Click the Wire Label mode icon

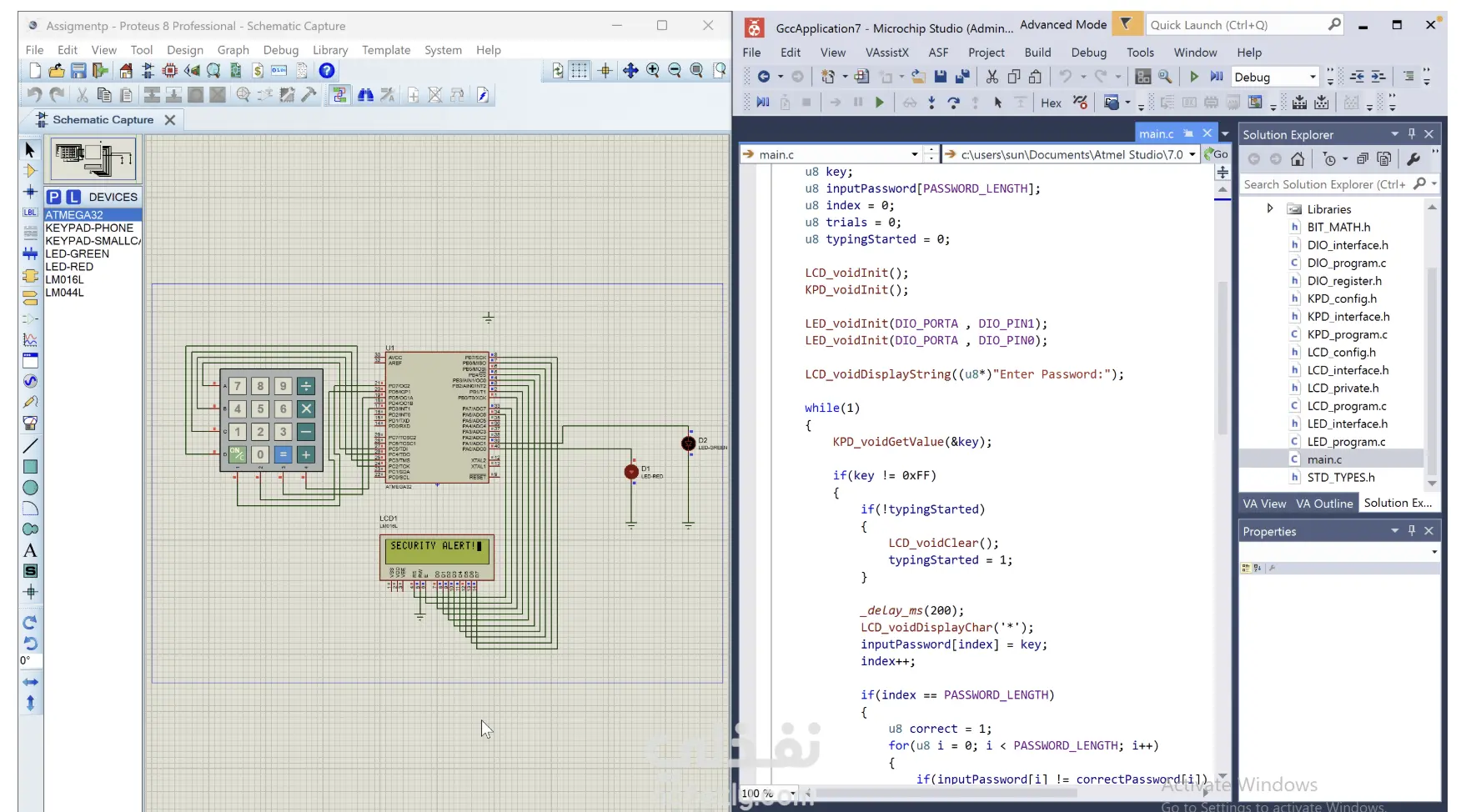tap(30, 213)
